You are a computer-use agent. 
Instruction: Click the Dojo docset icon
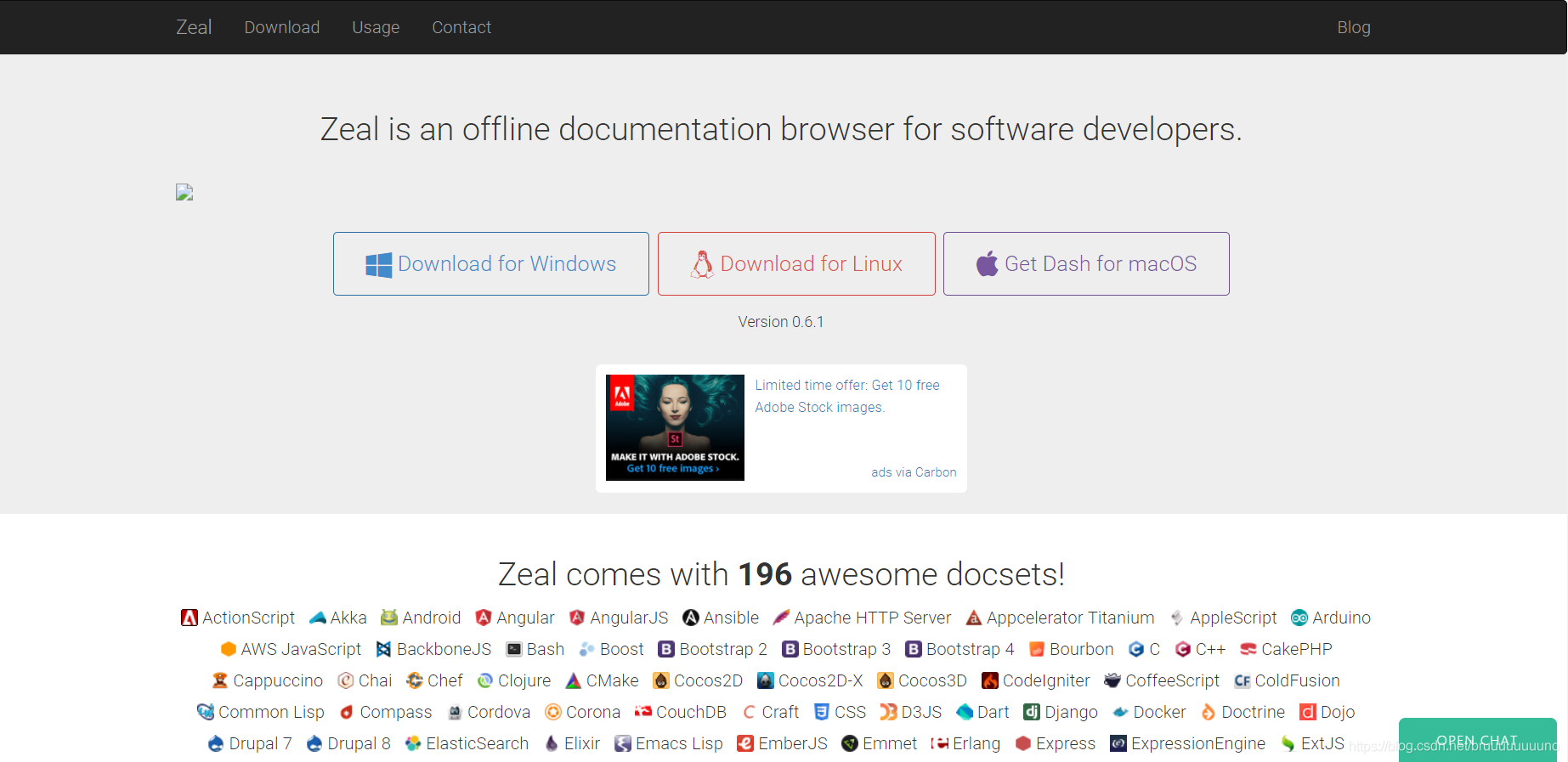click(x=1308, y=712)
